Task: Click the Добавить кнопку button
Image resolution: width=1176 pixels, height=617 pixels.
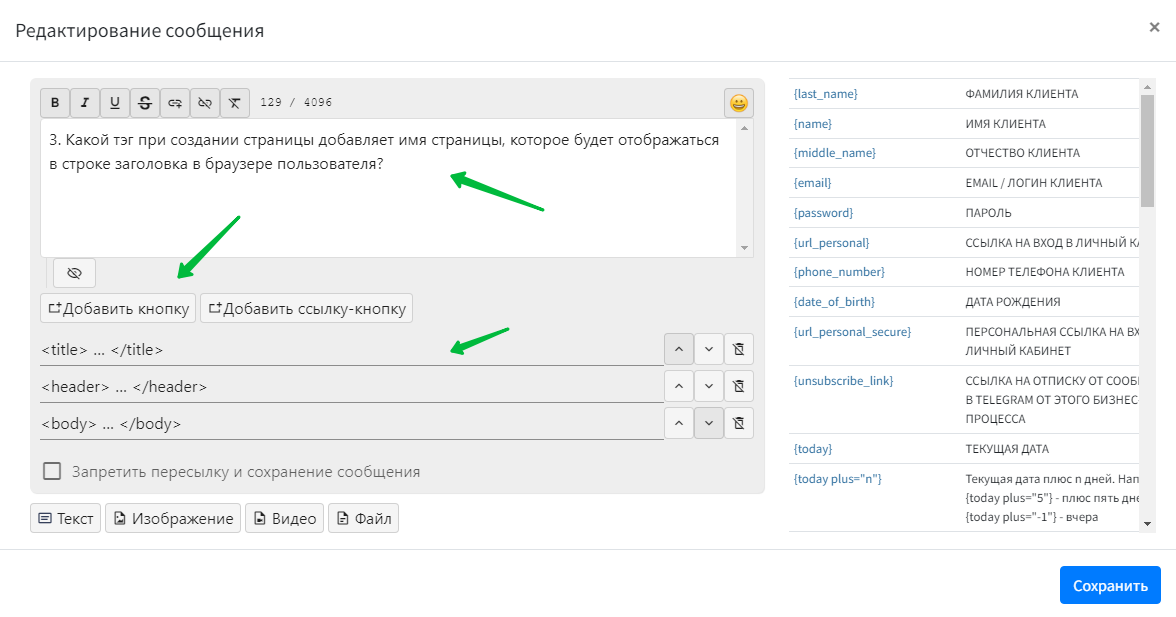Action: point(117,308)
